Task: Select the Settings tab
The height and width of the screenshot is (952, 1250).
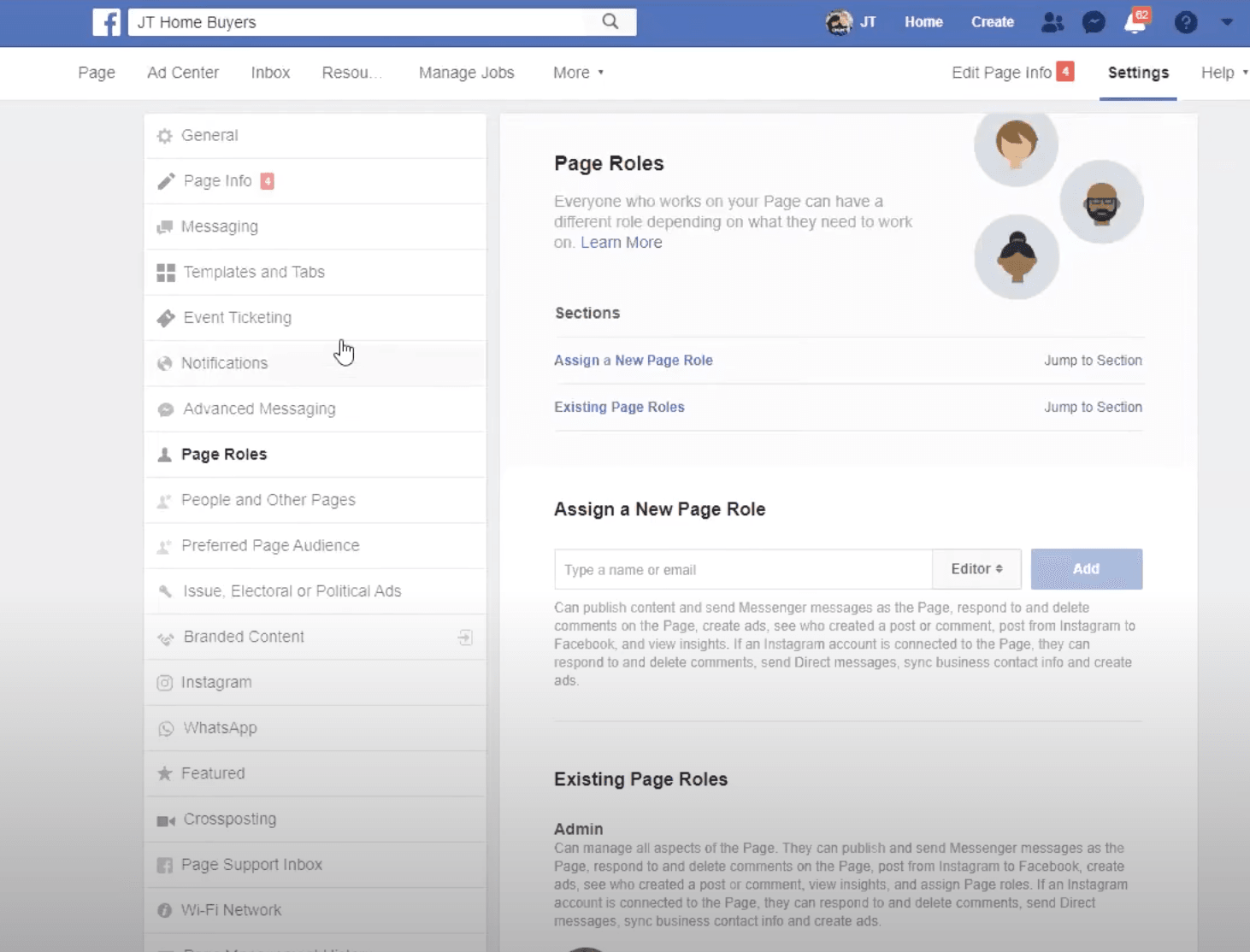Action: click(1138, 73)
